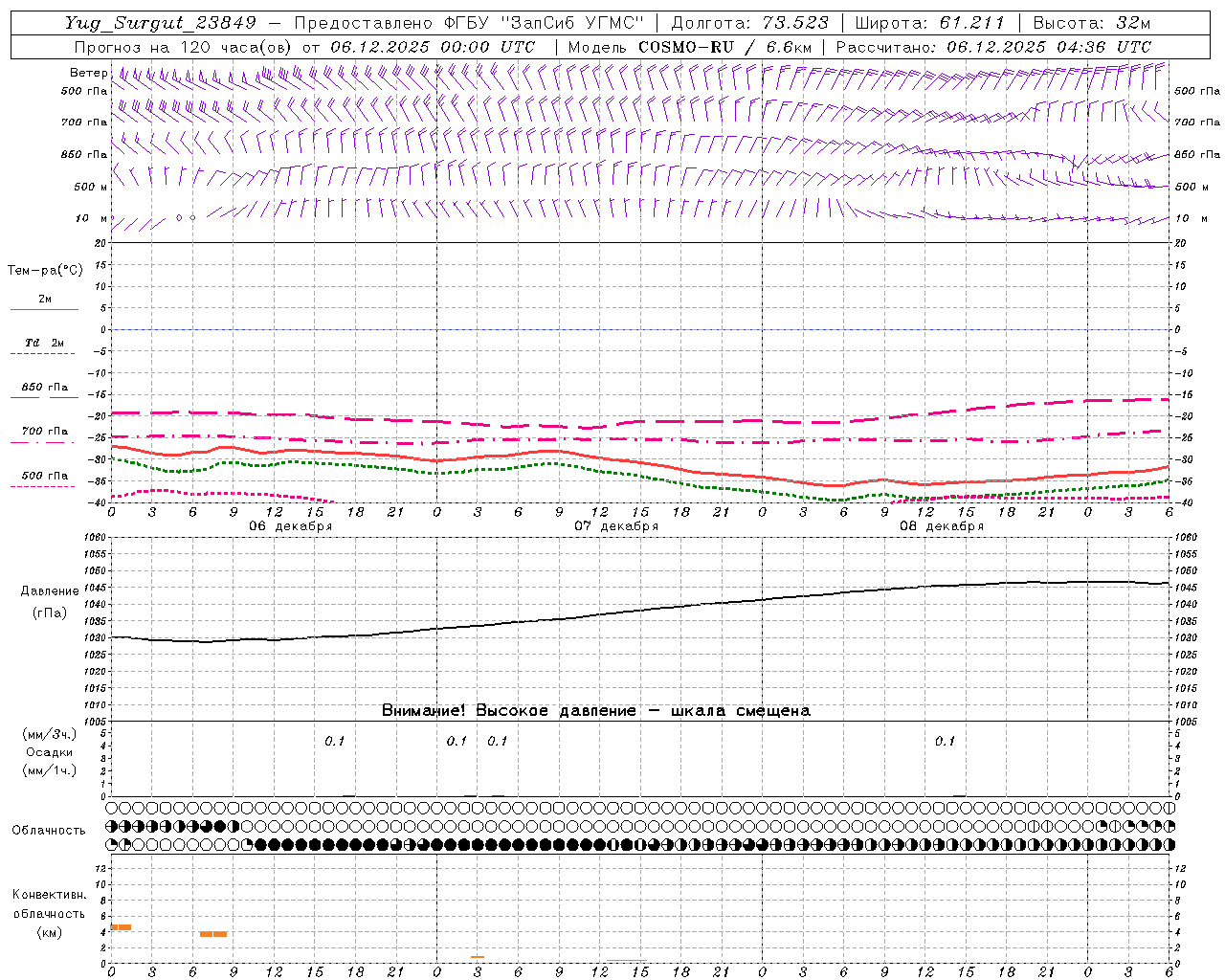Image resolution: width=1225 pixels, height=980 pixels.
Task: Click the Осадки panel label
Action: pyautogui.click(x=50, y=752)
